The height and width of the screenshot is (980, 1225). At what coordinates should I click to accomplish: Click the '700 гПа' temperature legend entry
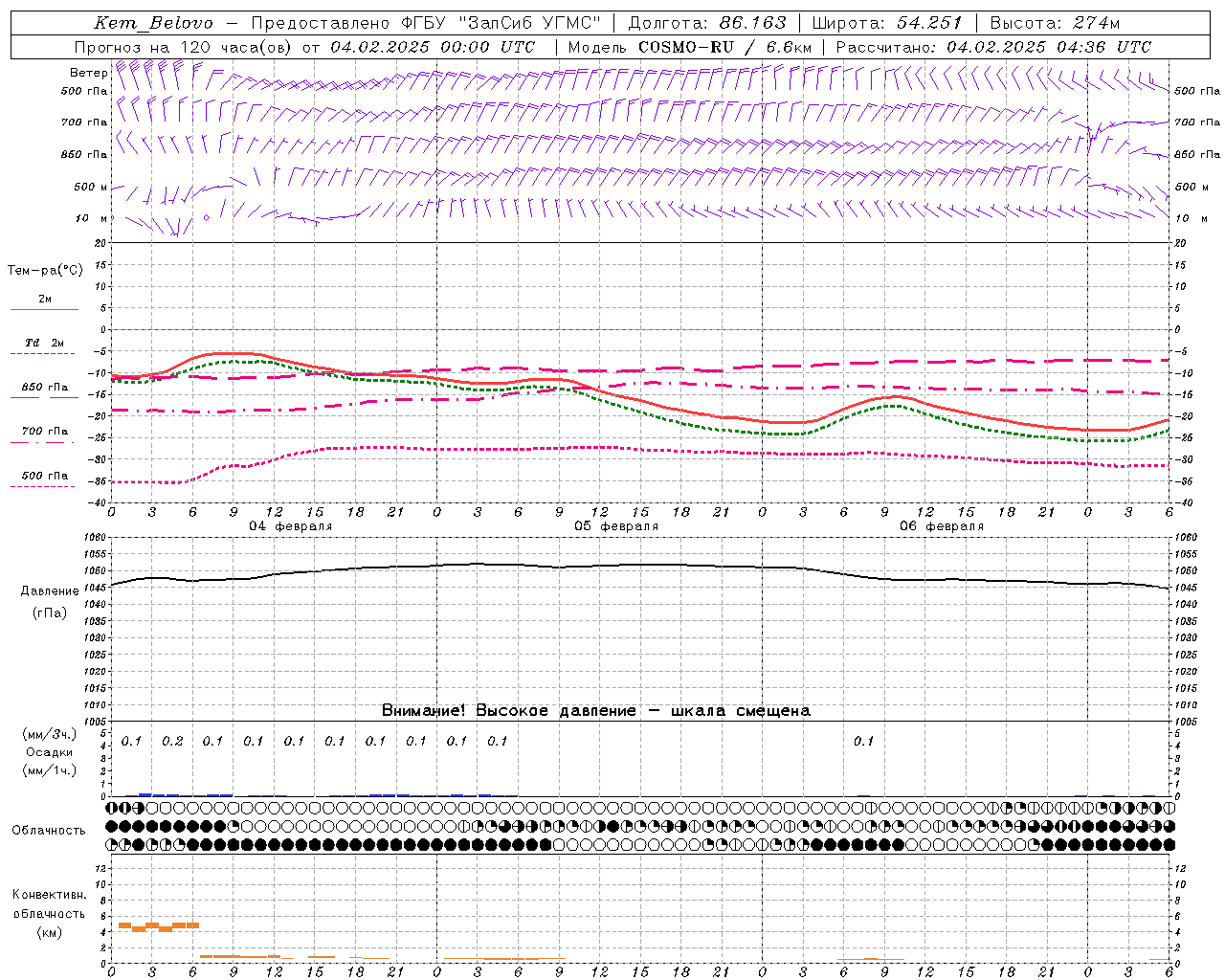(45, 431)
